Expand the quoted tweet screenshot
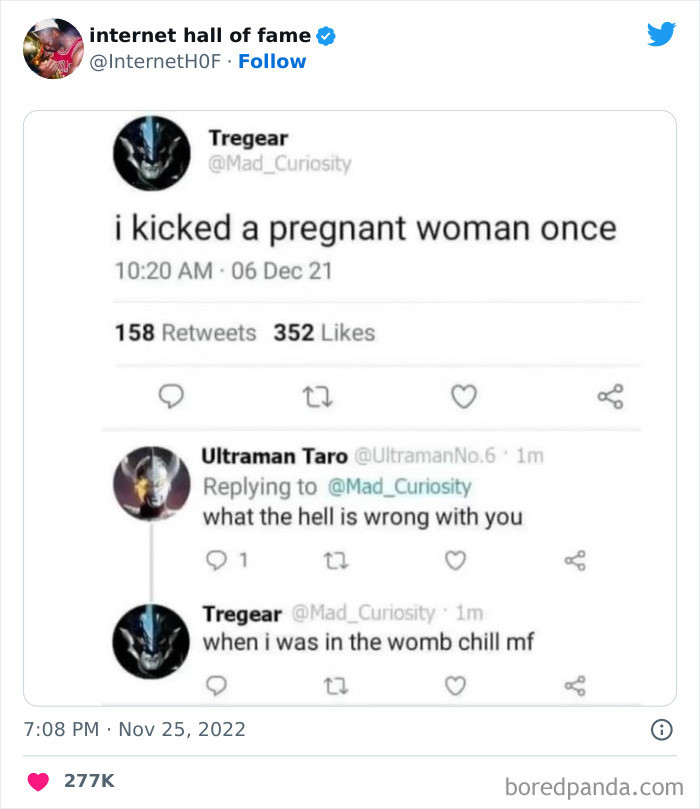This screenshot has width=700, height=809. (x=350, y=410)
